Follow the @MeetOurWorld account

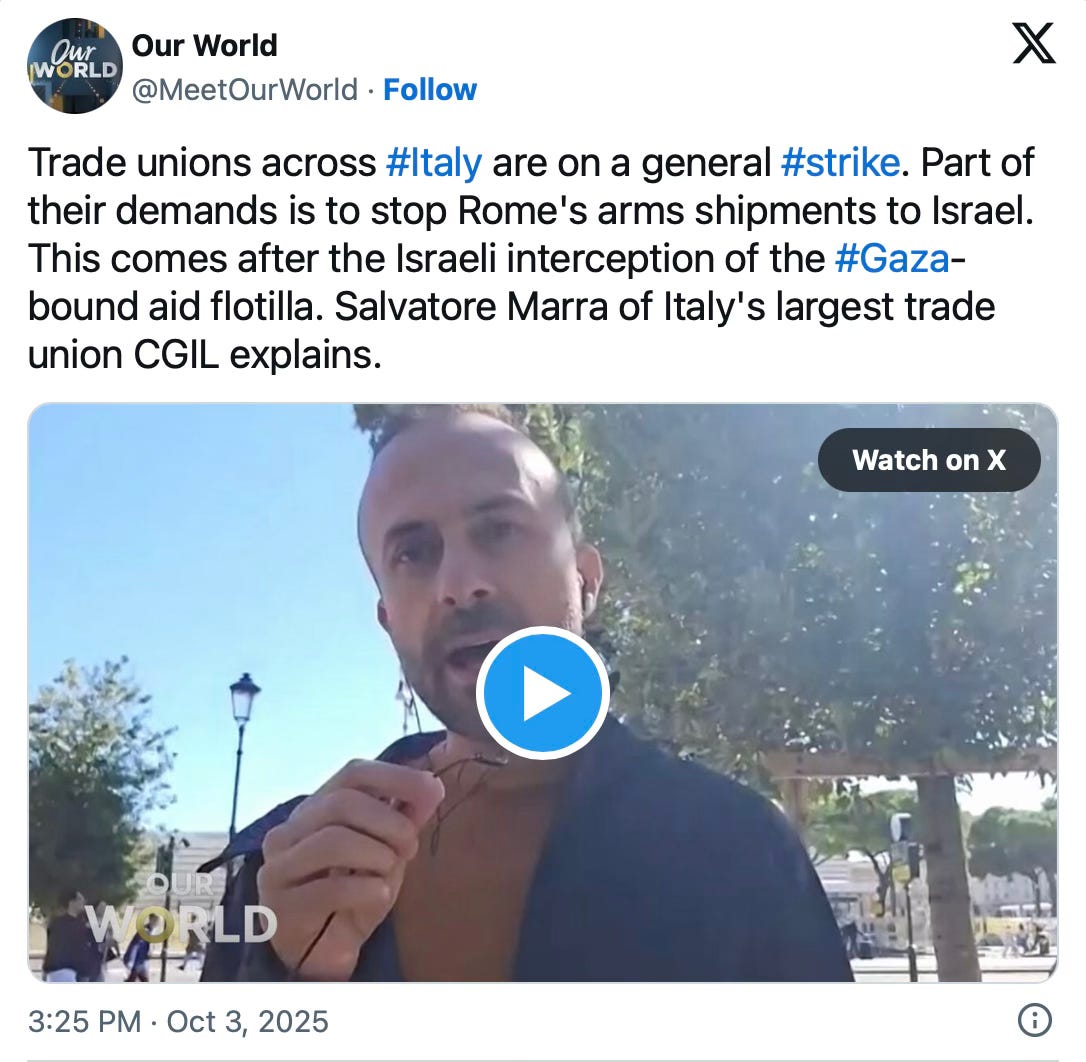pos(430,90)
